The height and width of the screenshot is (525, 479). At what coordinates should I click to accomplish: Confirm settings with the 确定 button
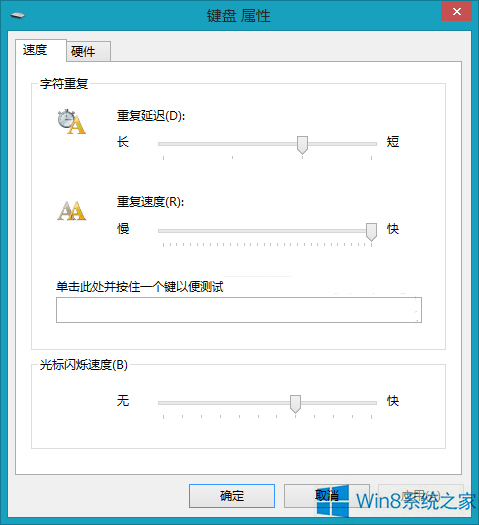pyautogui.click(x=232, y=496)
